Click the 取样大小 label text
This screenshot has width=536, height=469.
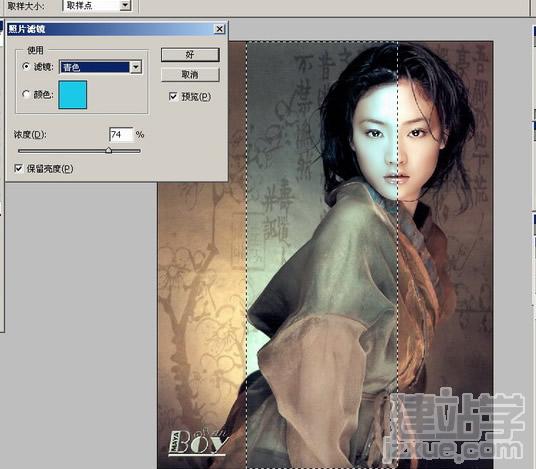click(26, 6)
